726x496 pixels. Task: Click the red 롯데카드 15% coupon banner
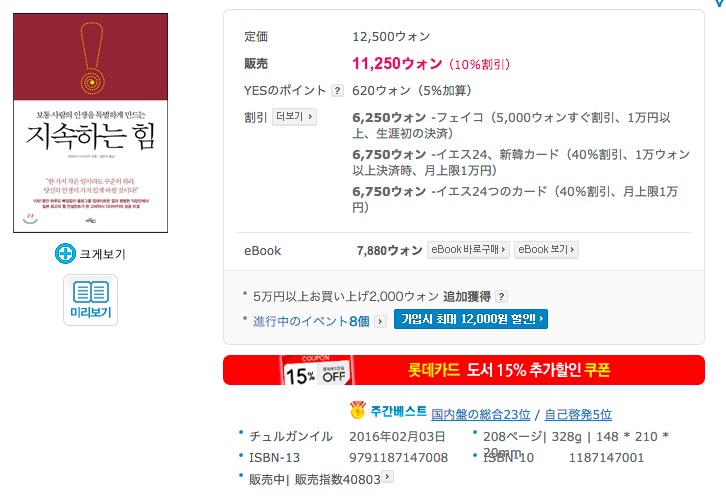pyautogui.click(x=464, y=370)
